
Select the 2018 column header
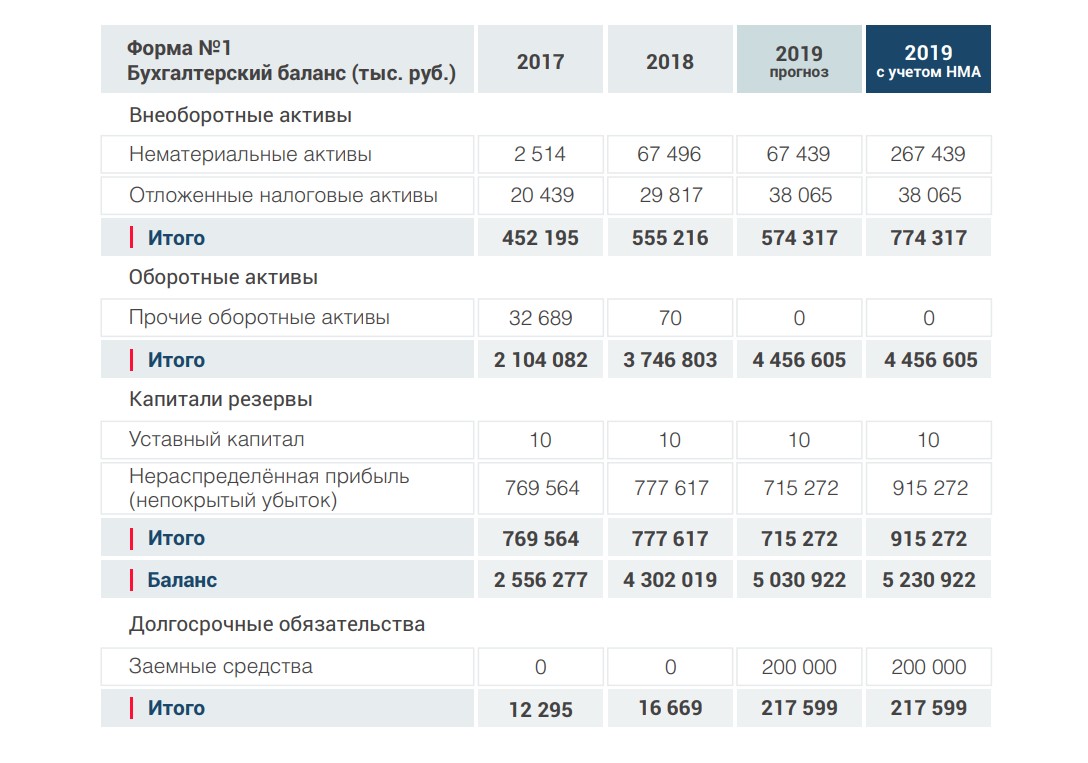click(669, 62)
